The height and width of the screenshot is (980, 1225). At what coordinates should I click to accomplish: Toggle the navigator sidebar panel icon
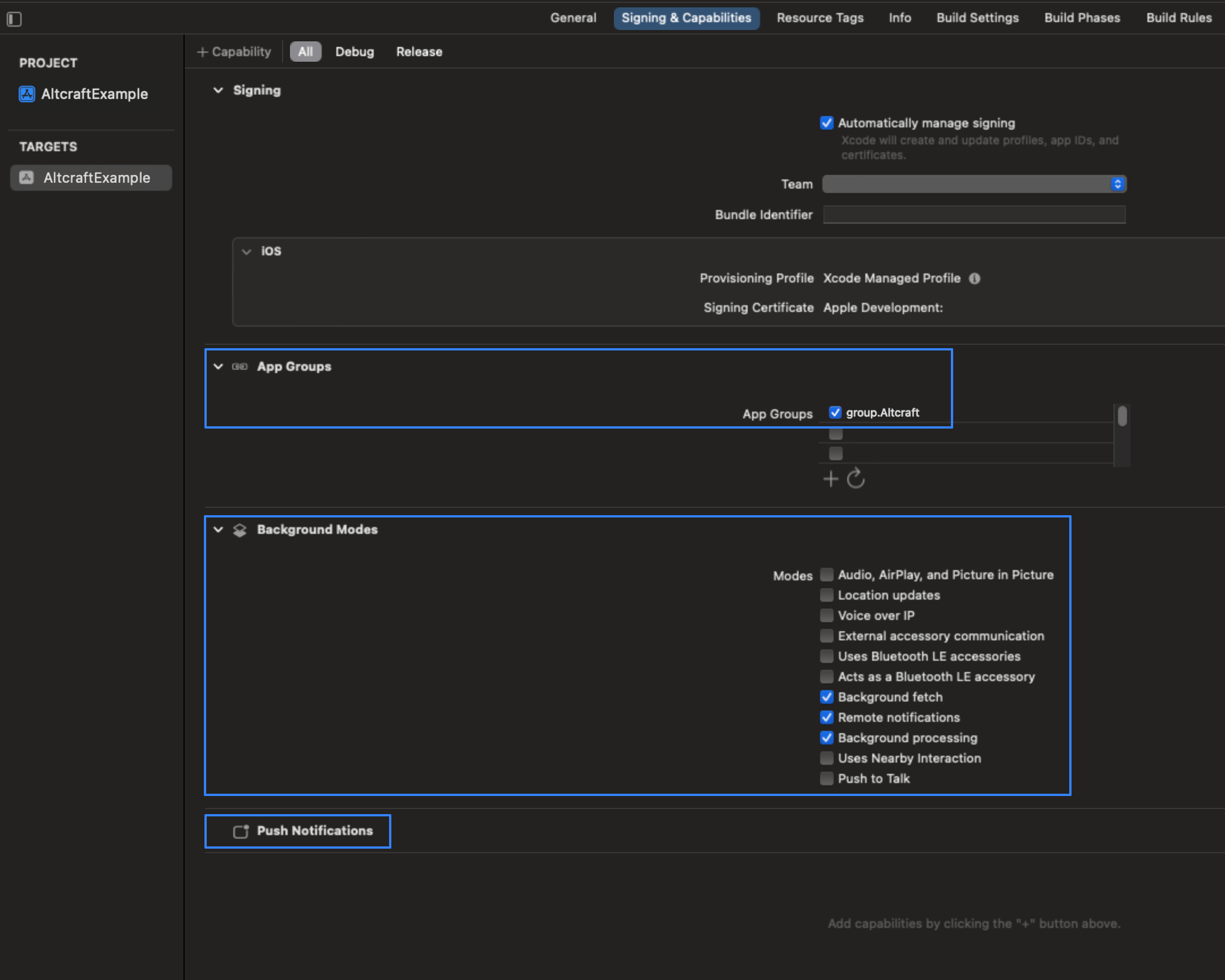14,19
